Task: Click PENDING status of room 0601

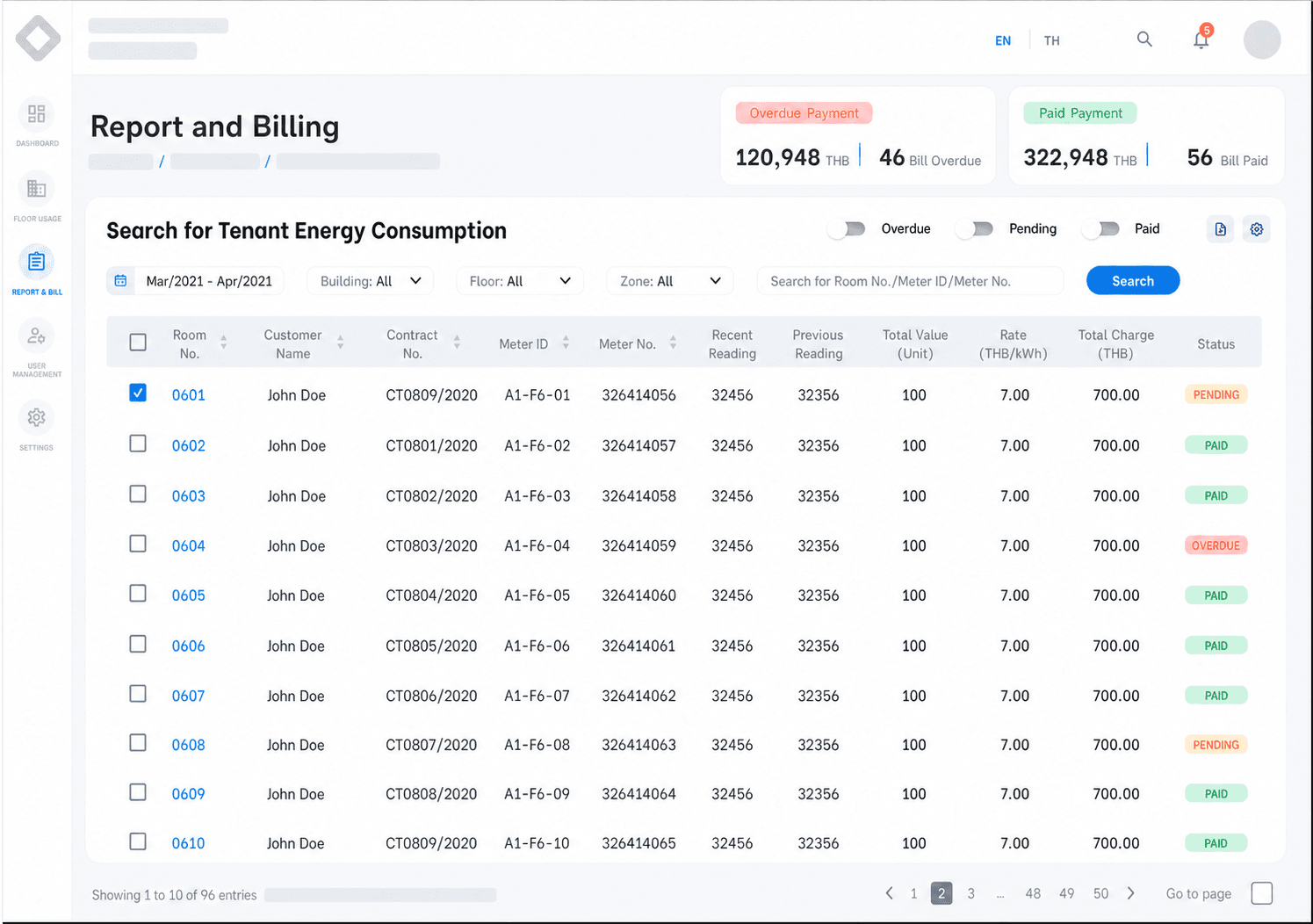Action: 1216,395
